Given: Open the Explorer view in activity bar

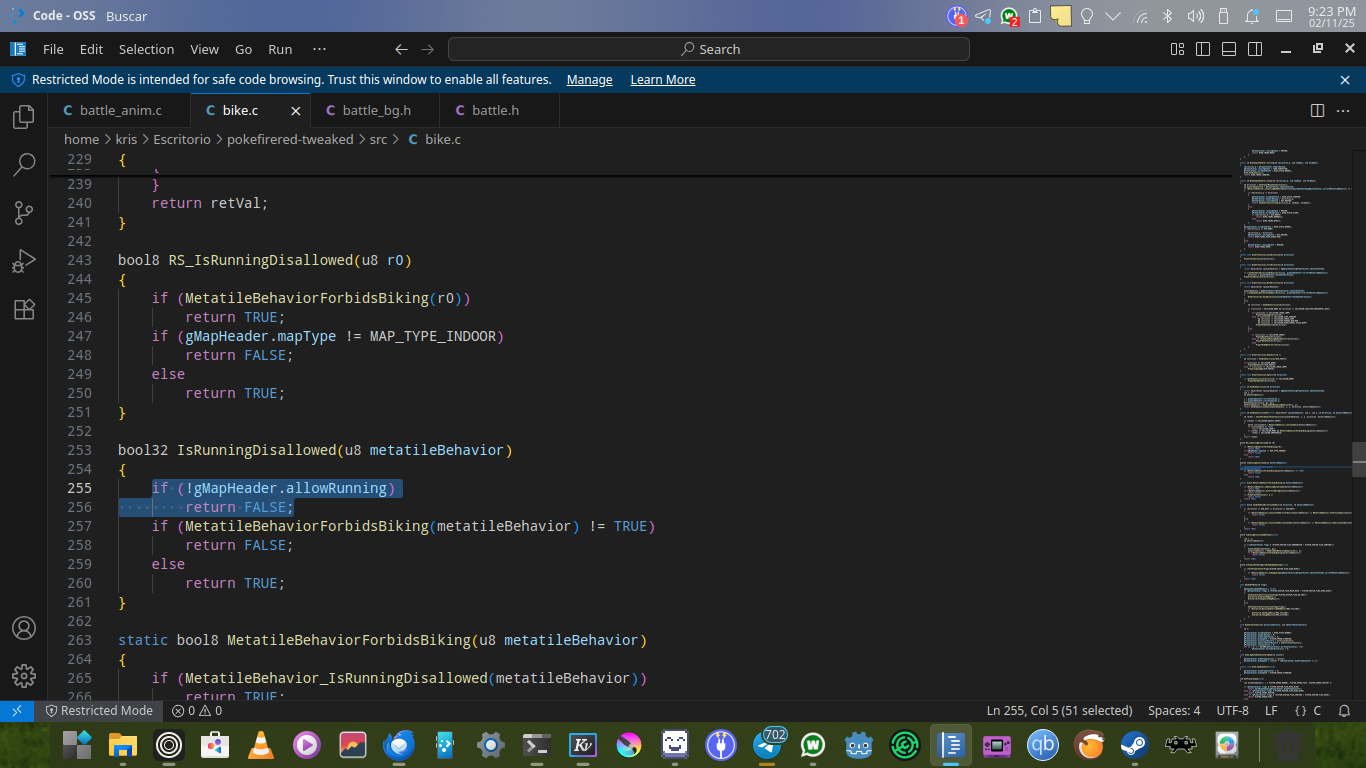Looking at the screenshot, I should [24, 117].
